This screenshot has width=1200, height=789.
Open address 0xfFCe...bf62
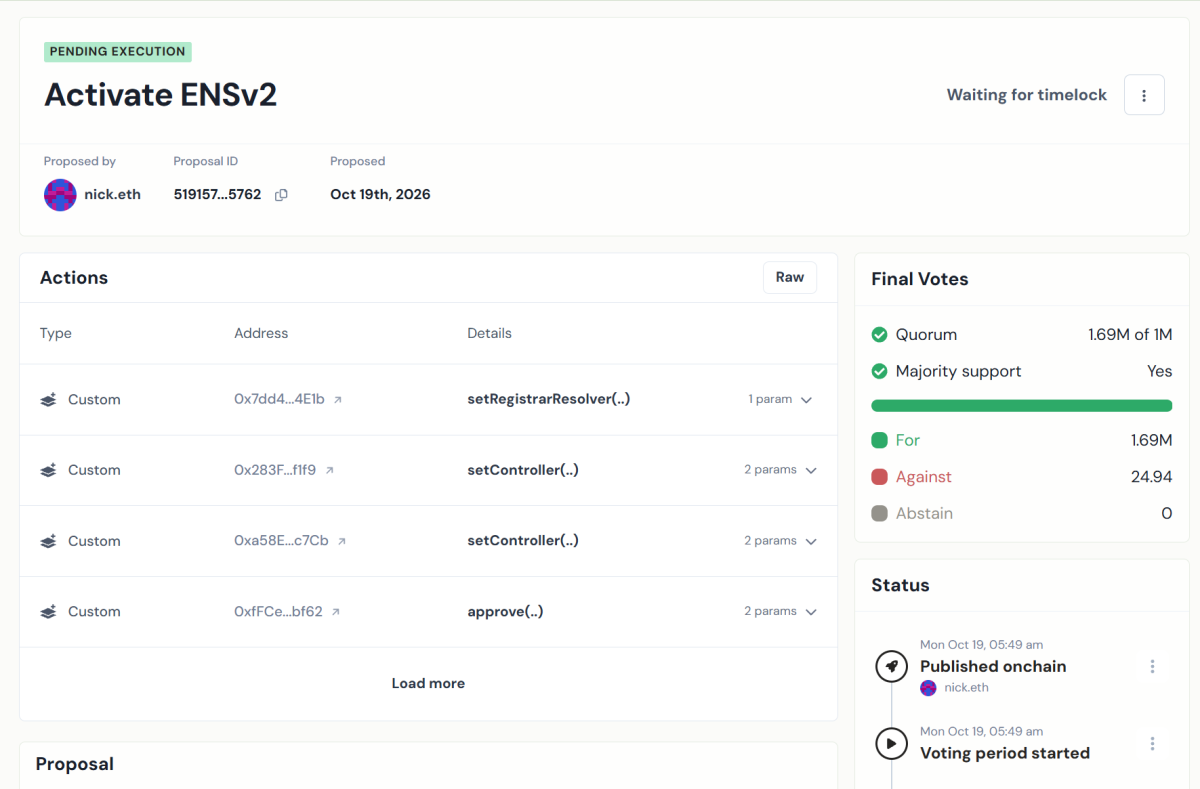click(x=278, y=612)
